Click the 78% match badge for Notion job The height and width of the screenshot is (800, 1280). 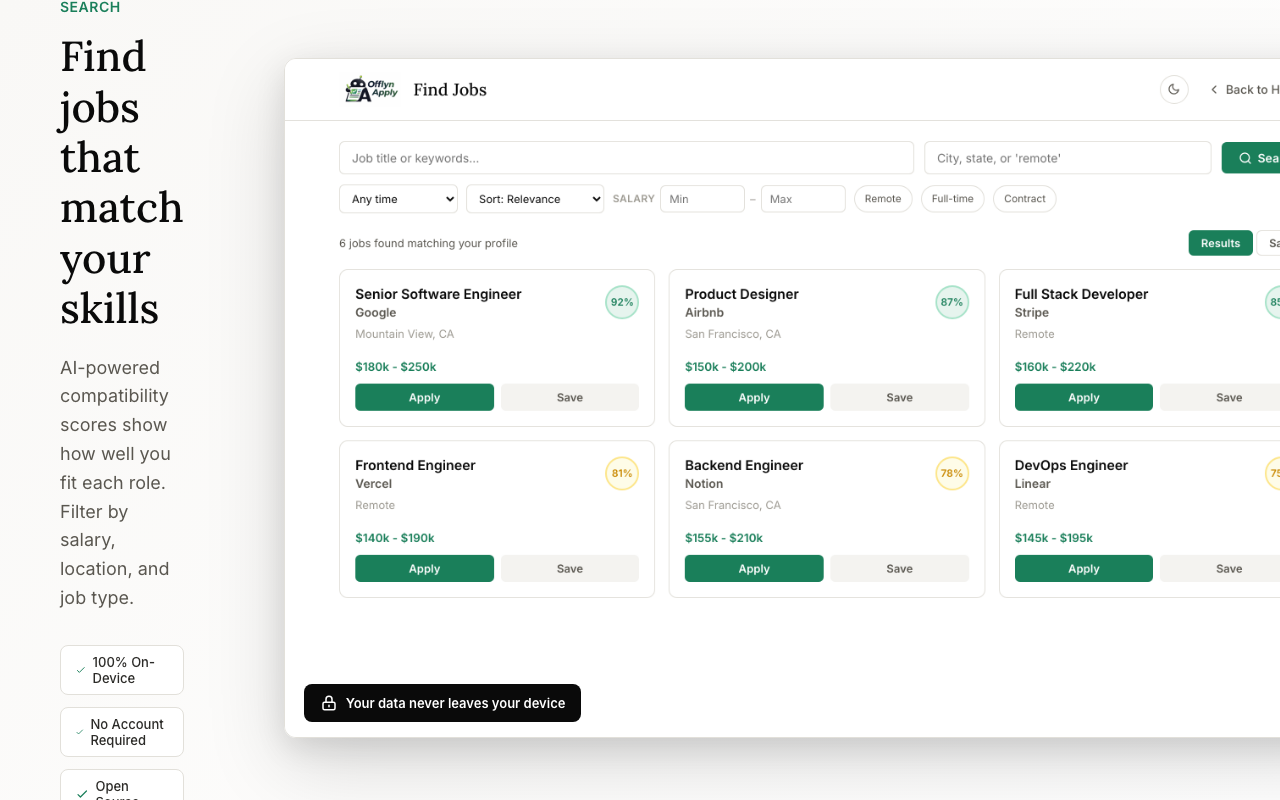(x=952, y=473)
